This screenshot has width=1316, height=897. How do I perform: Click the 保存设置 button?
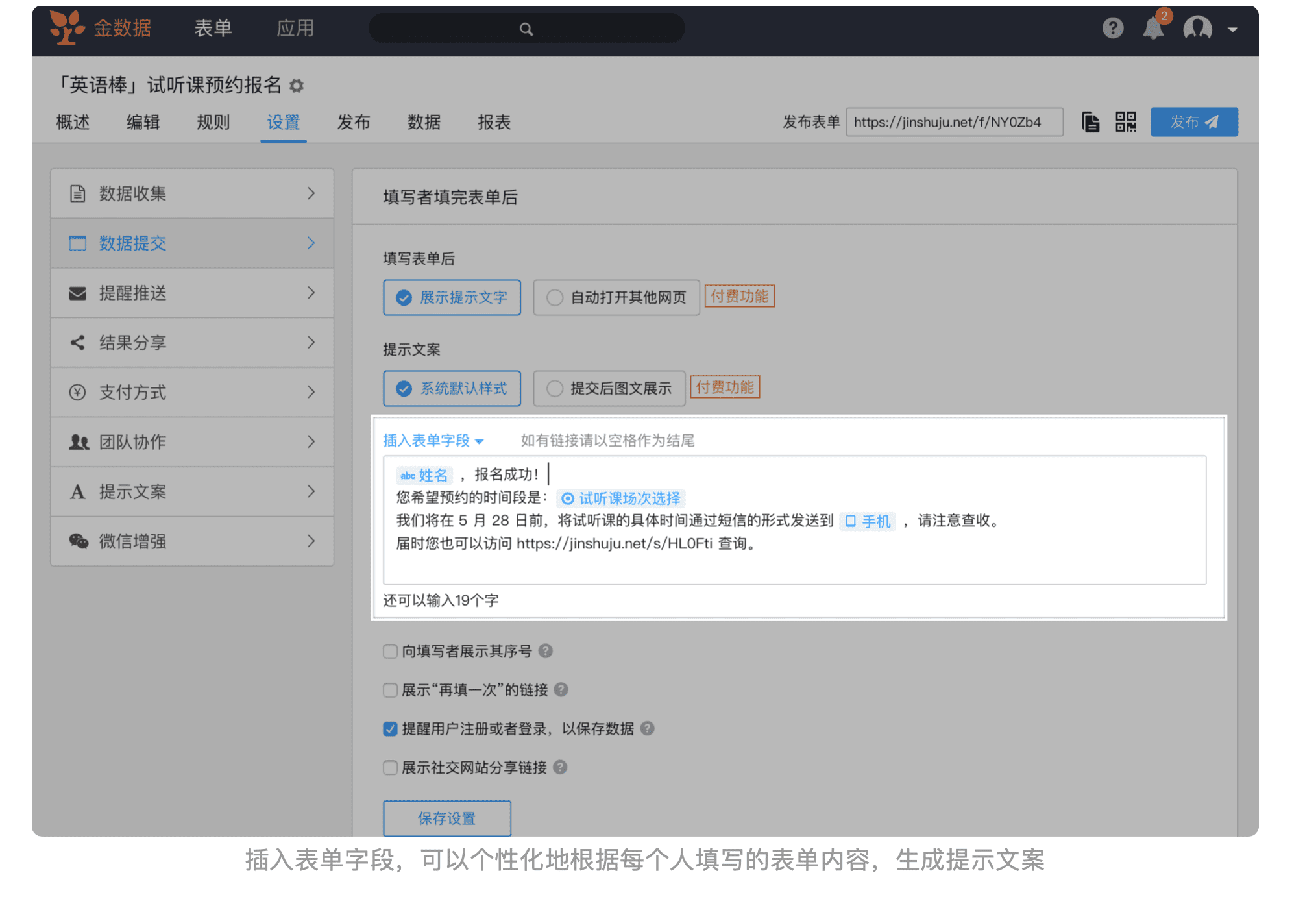coord(447,818)
